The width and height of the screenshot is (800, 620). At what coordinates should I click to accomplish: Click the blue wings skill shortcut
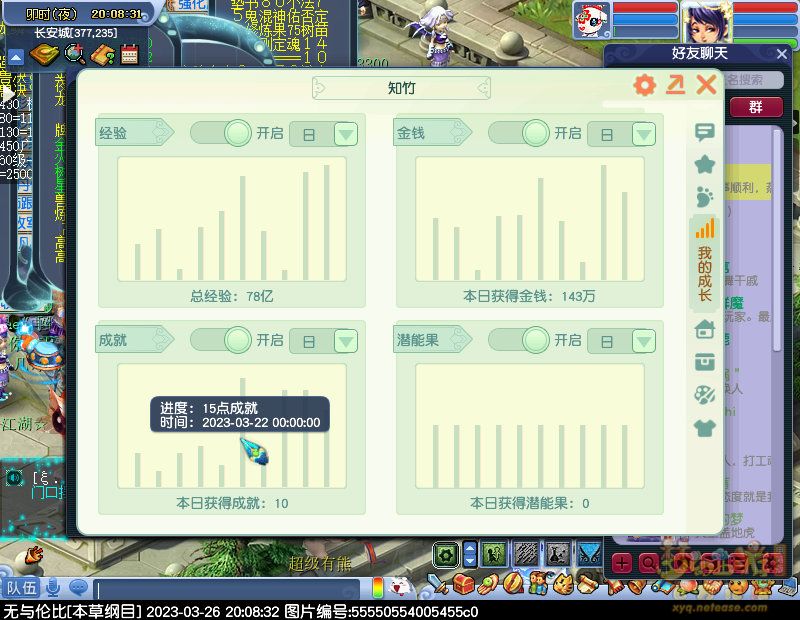[x=589, y=555]
